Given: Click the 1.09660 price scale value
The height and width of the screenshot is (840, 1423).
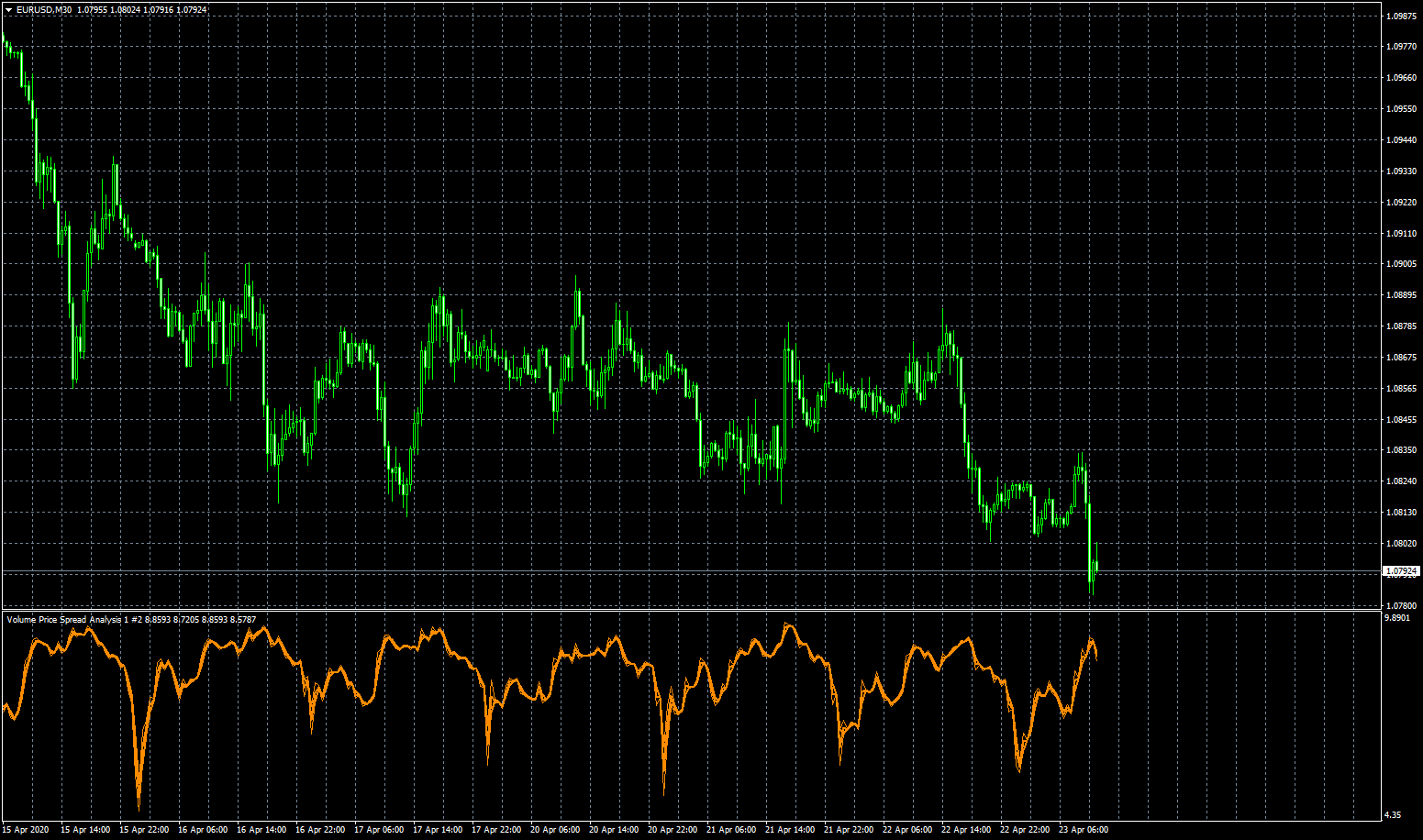Looking at the screenshot, I should point(1404,78).
